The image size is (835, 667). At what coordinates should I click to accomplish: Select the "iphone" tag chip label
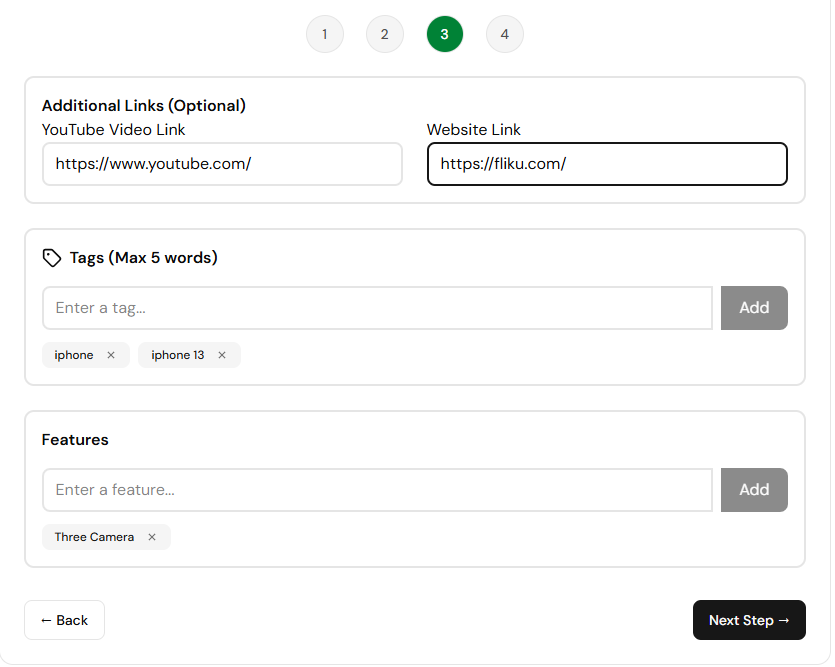tap(74, 355)
